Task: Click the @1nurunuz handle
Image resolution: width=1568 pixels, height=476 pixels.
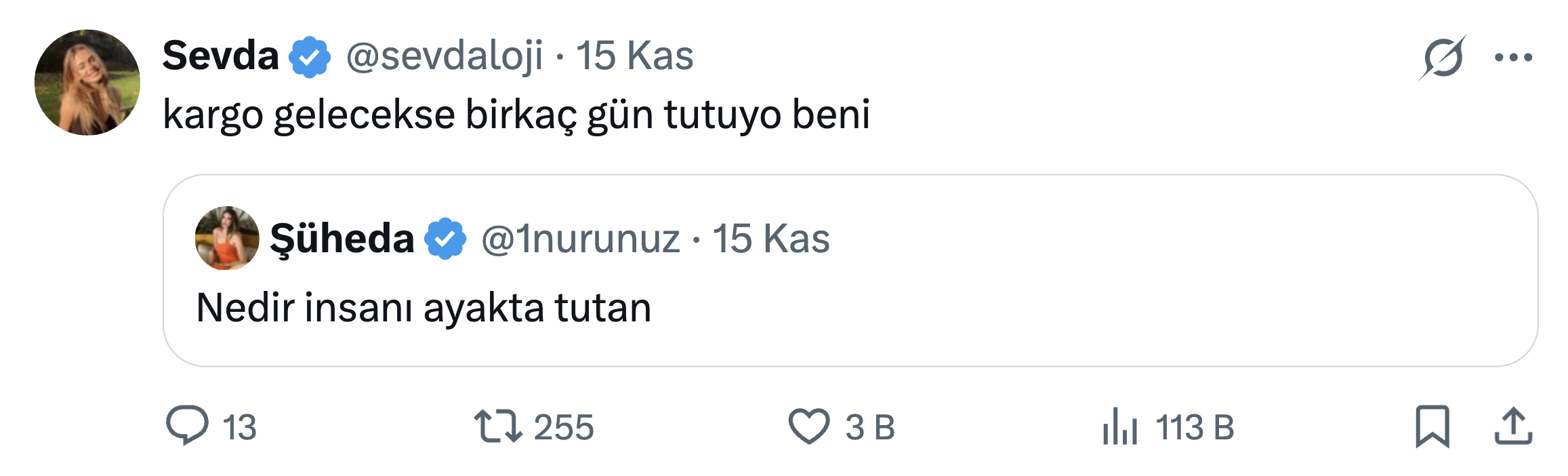Action: 580,239
